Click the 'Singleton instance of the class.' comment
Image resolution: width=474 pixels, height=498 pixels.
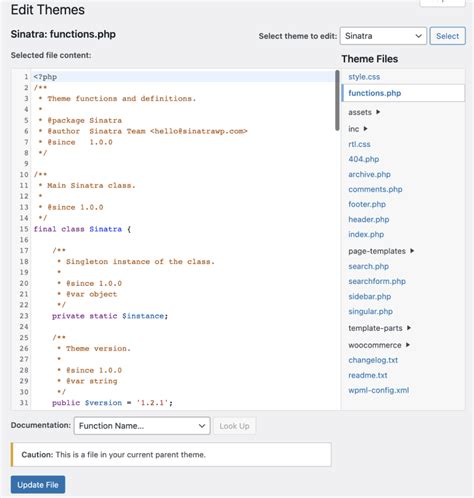click(x=136, y=262)
